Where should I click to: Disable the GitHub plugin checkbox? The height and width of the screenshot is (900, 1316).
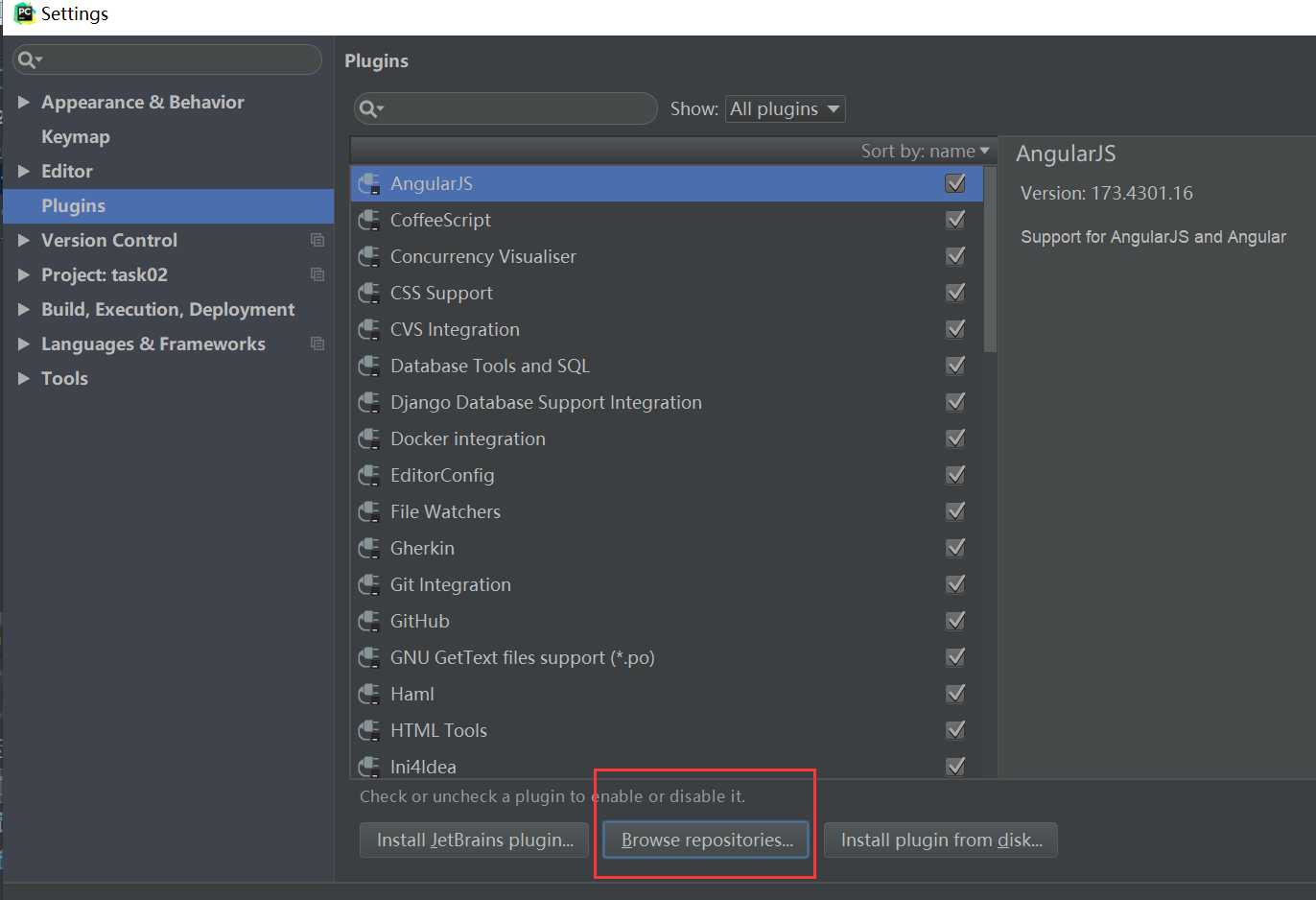coord(955,621)
